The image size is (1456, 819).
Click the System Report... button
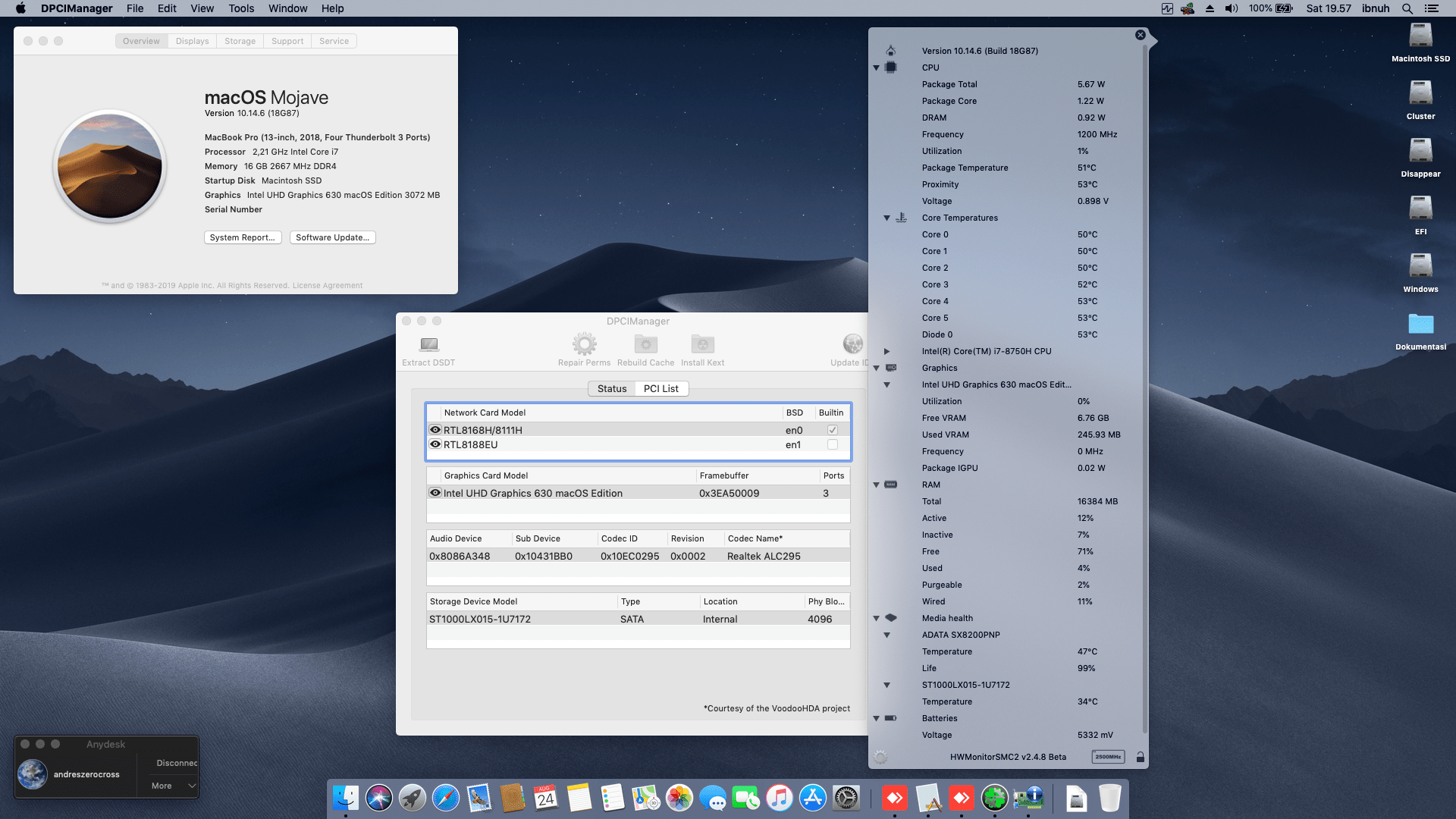[243, 237]
